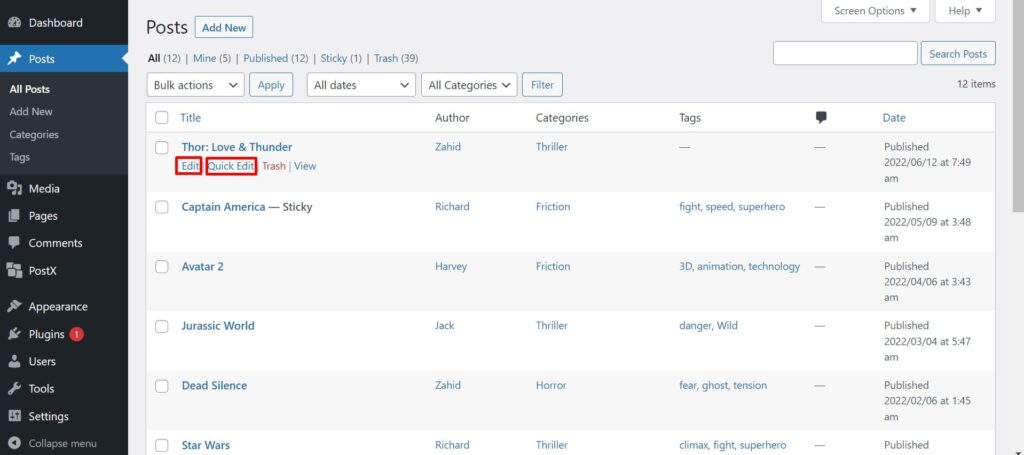Image resolution: width=1024 pixels, height=455 pixels.
Task: Click the Pages icon in sidebar
Action: pyautogui.click(x=14, y=216)
